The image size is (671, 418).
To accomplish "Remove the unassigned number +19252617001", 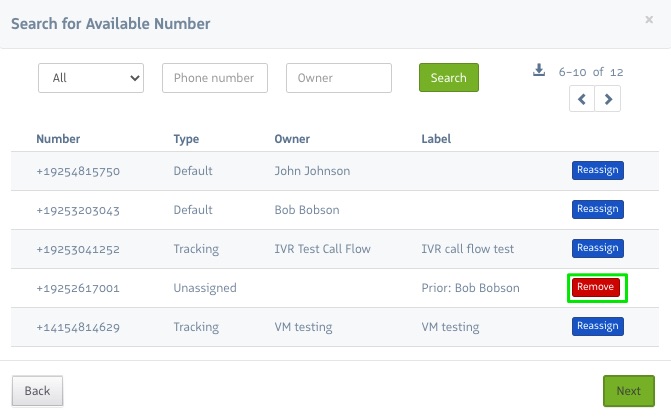I will coord(596,287).
